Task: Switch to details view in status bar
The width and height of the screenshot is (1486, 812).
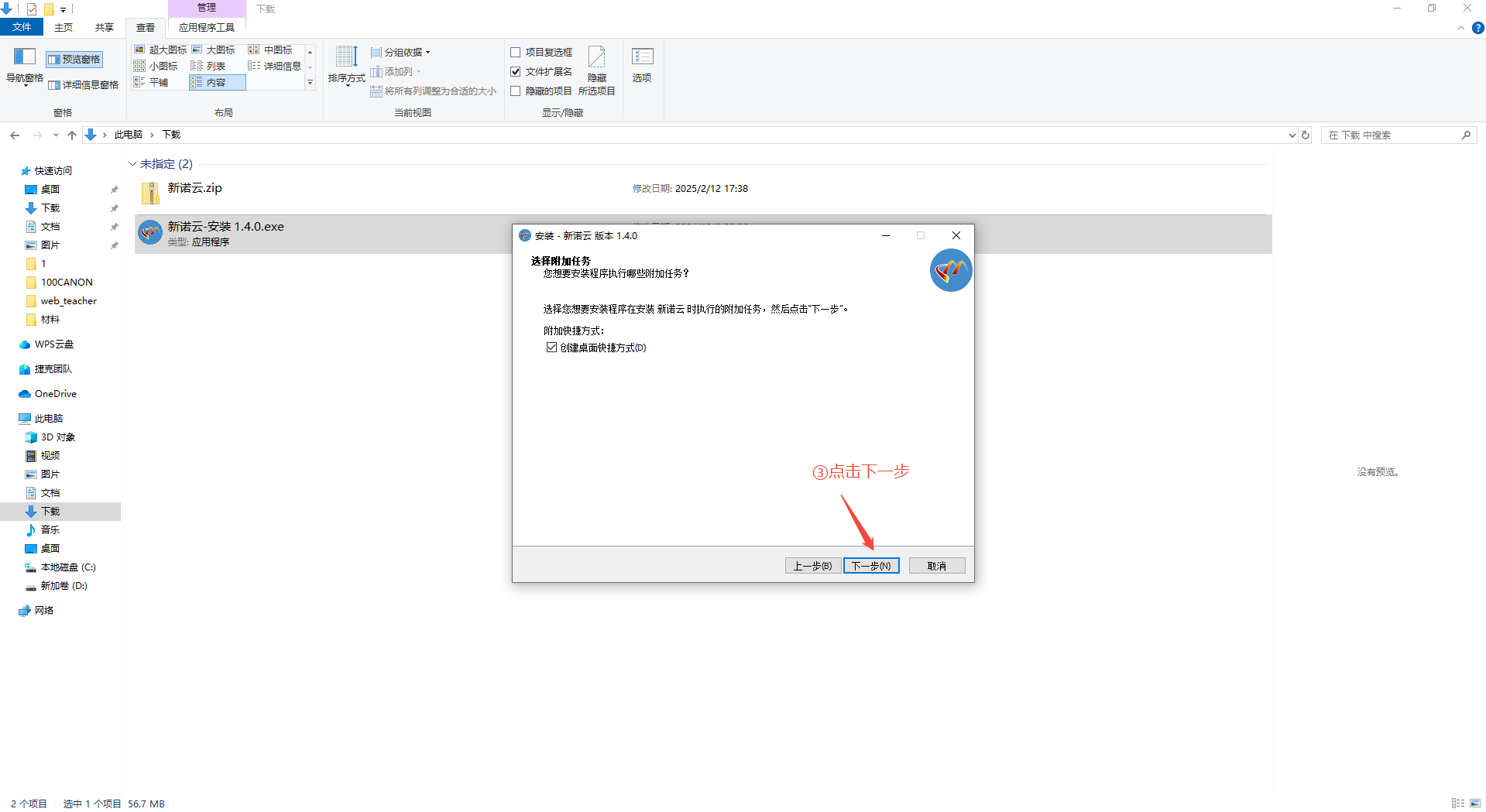Action: (x=1458, y=803)
